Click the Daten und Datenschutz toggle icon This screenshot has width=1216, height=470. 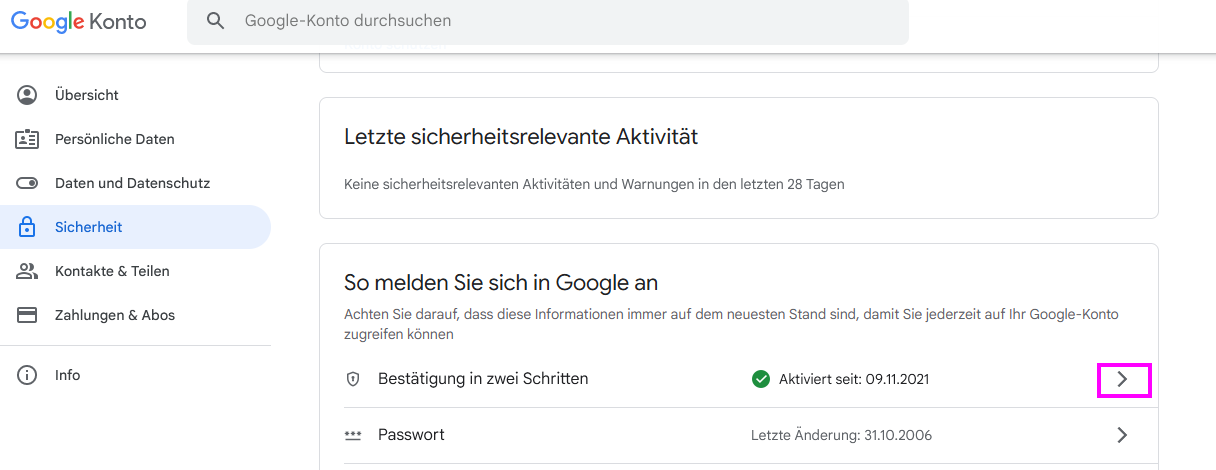27,183
